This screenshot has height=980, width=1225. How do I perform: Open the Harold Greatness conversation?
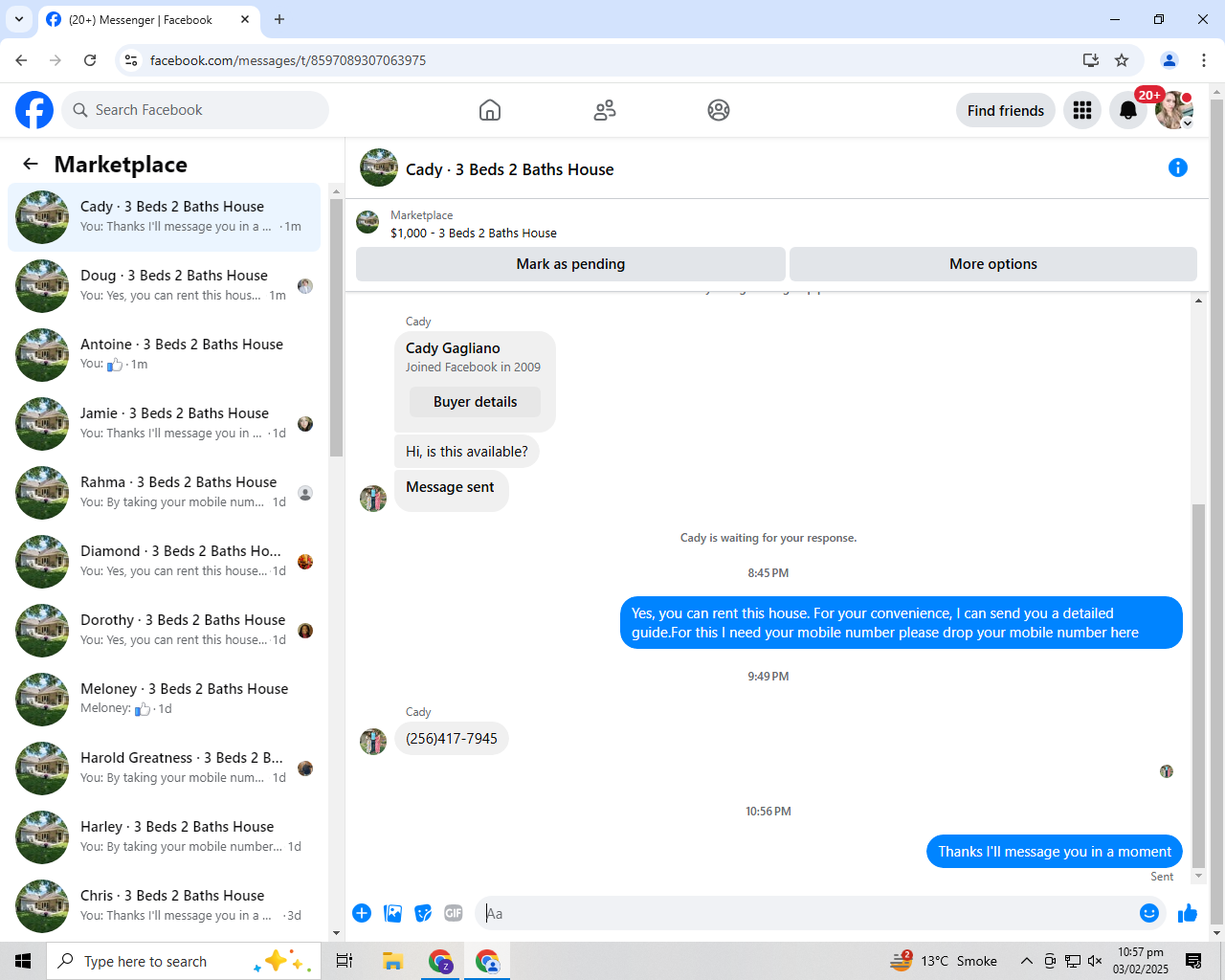pyautogui.click(x=165, y=768)
